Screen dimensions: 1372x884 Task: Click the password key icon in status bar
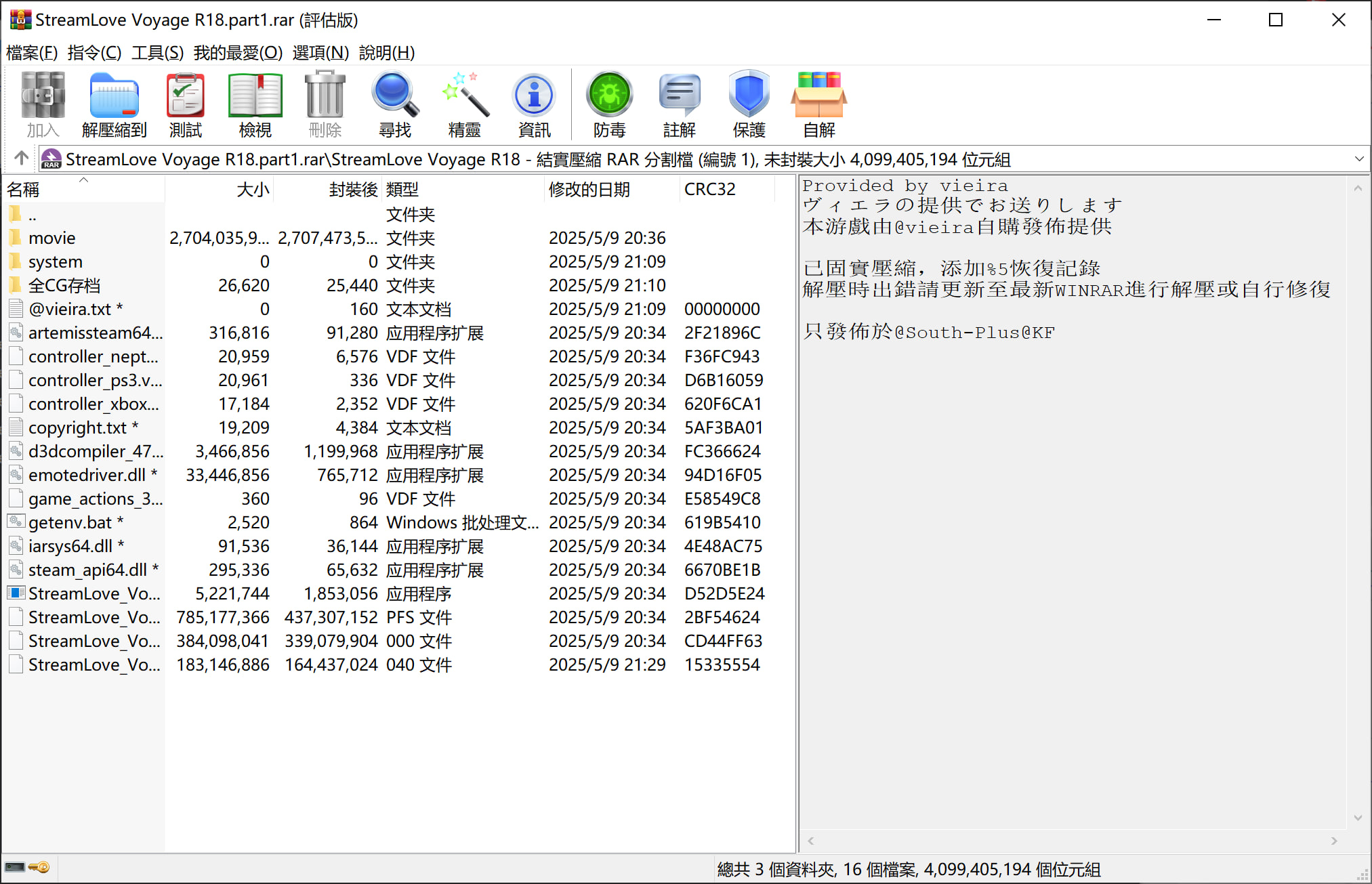(40, 867)
